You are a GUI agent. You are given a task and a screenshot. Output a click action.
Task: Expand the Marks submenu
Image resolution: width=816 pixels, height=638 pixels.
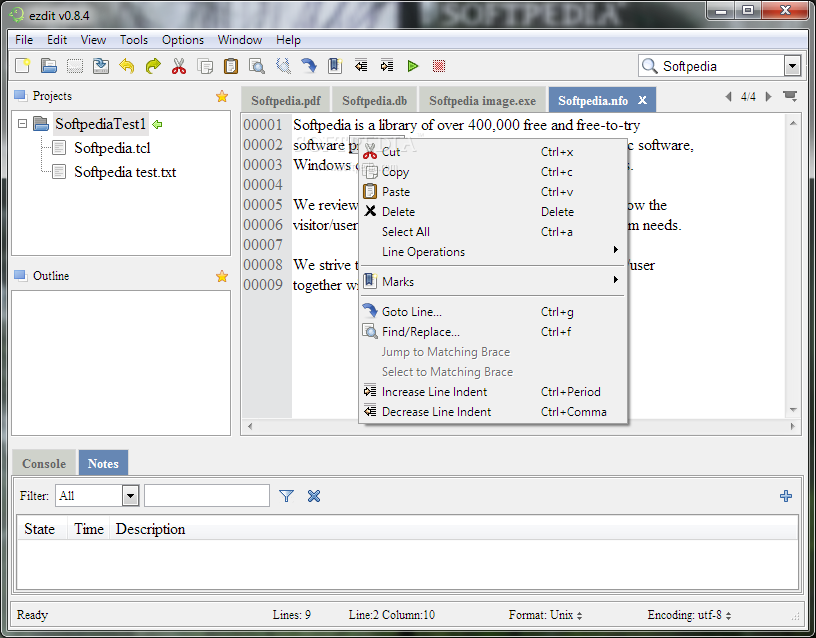493,282
